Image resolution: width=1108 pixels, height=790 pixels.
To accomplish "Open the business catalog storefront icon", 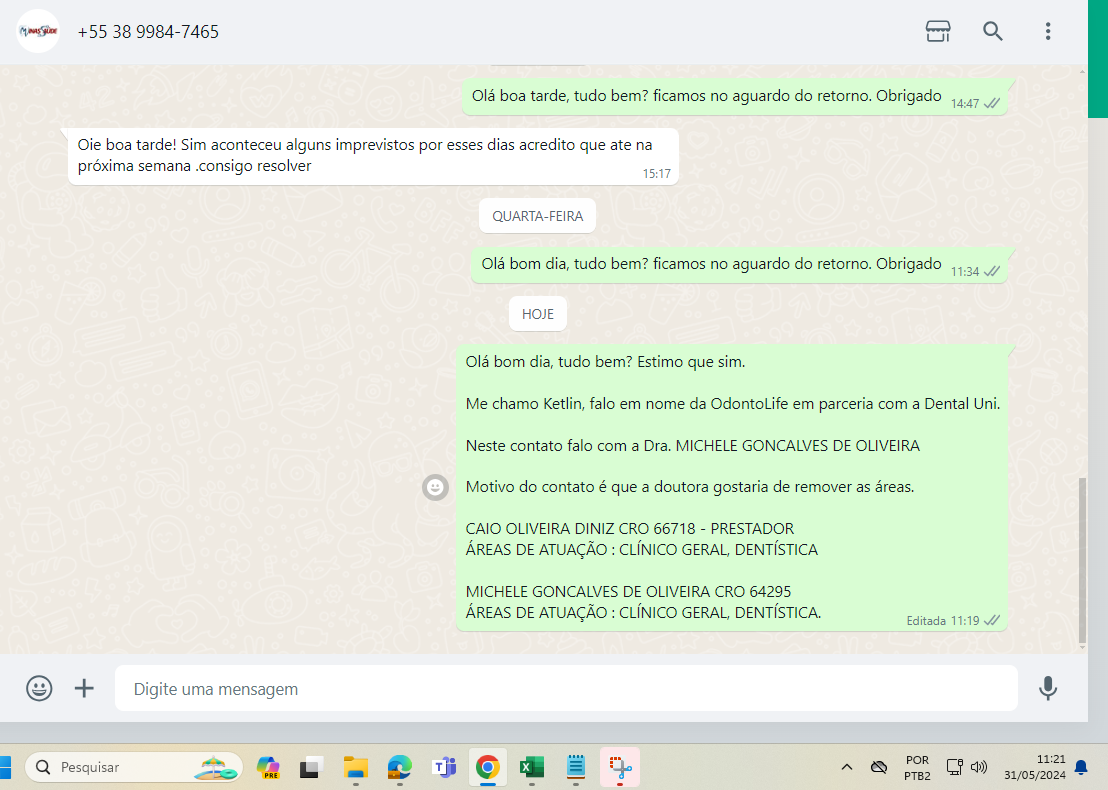I will (938, 31).
